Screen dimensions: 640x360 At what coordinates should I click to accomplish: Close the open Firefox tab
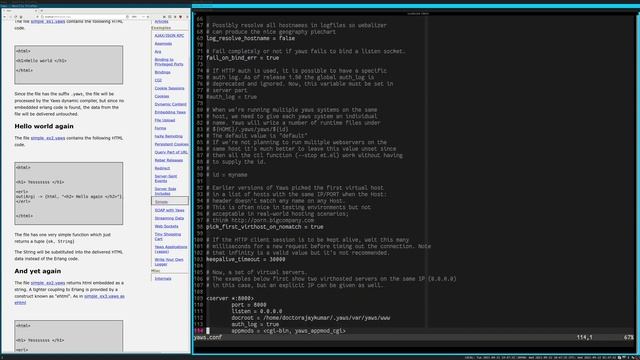(x=36, y=11)
